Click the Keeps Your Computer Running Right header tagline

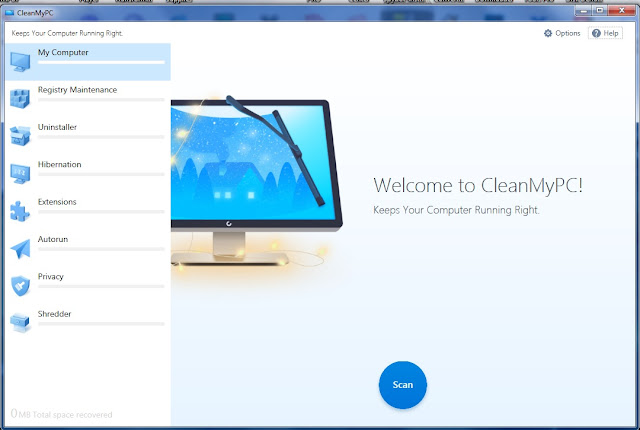coord(67,33)
